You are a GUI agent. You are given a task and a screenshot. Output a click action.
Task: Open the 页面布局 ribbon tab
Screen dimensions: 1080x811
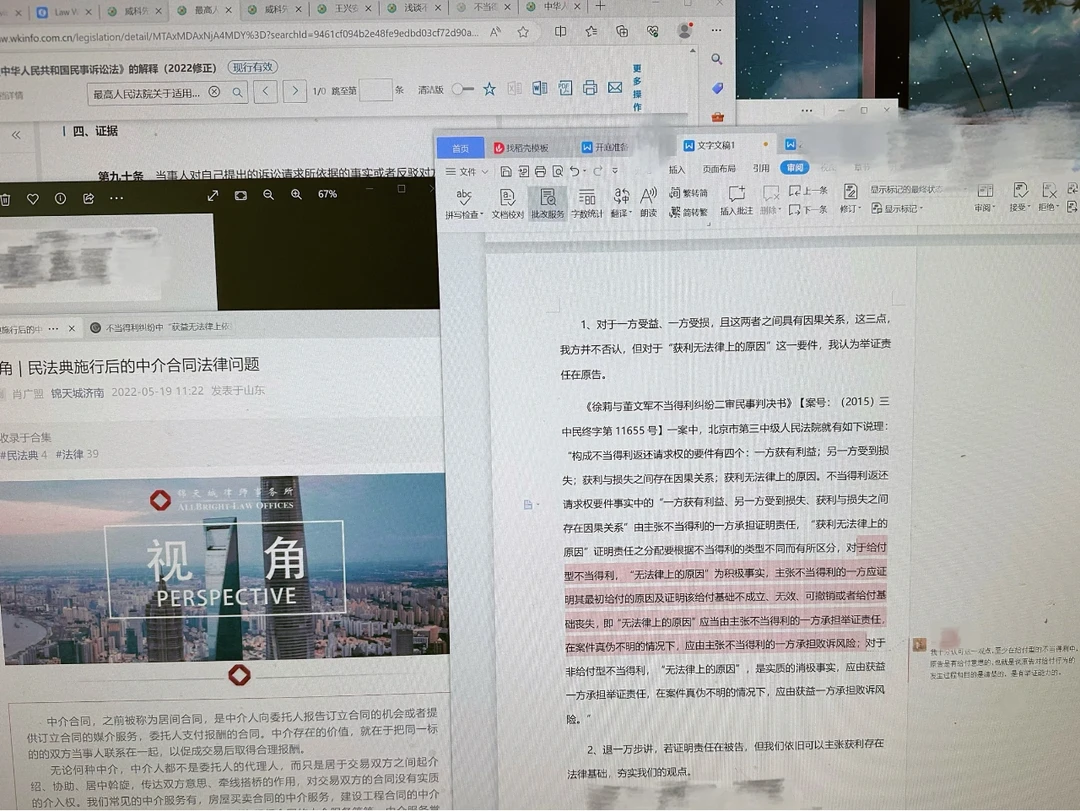[718, 169]
